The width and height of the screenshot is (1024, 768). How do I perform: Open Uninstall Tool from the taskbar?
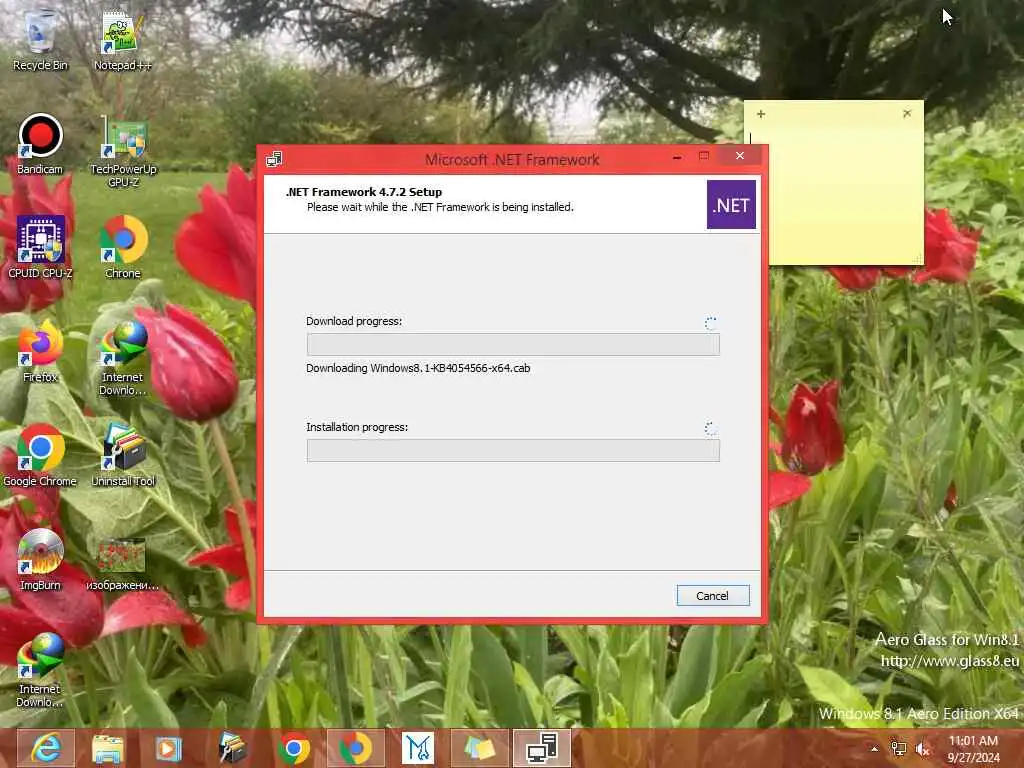[231, 748]
